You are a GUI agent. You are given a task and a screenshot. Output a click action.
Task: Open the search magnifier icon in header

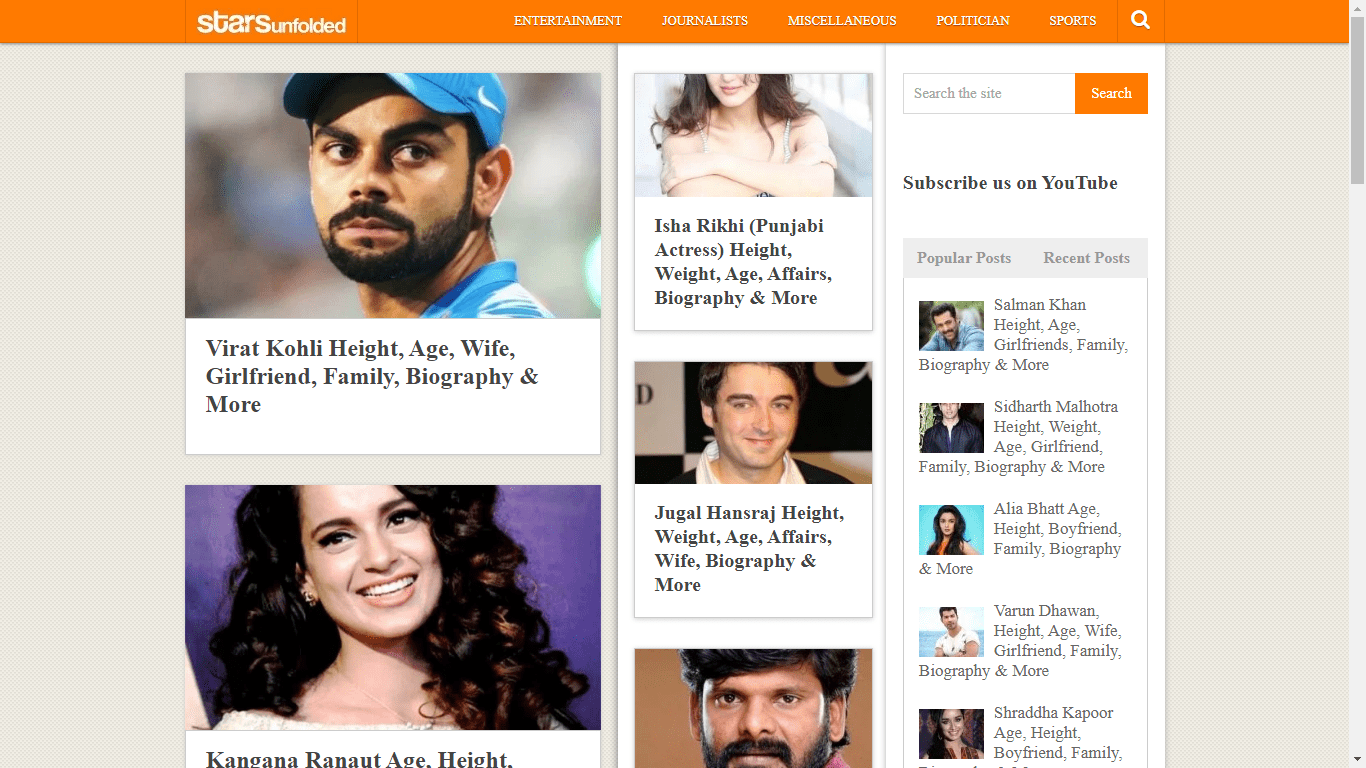point(1140,20)
